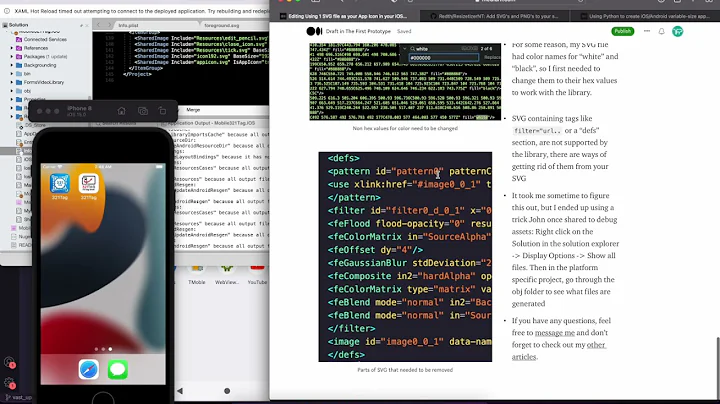Expand the References folder

click(12, 48)
